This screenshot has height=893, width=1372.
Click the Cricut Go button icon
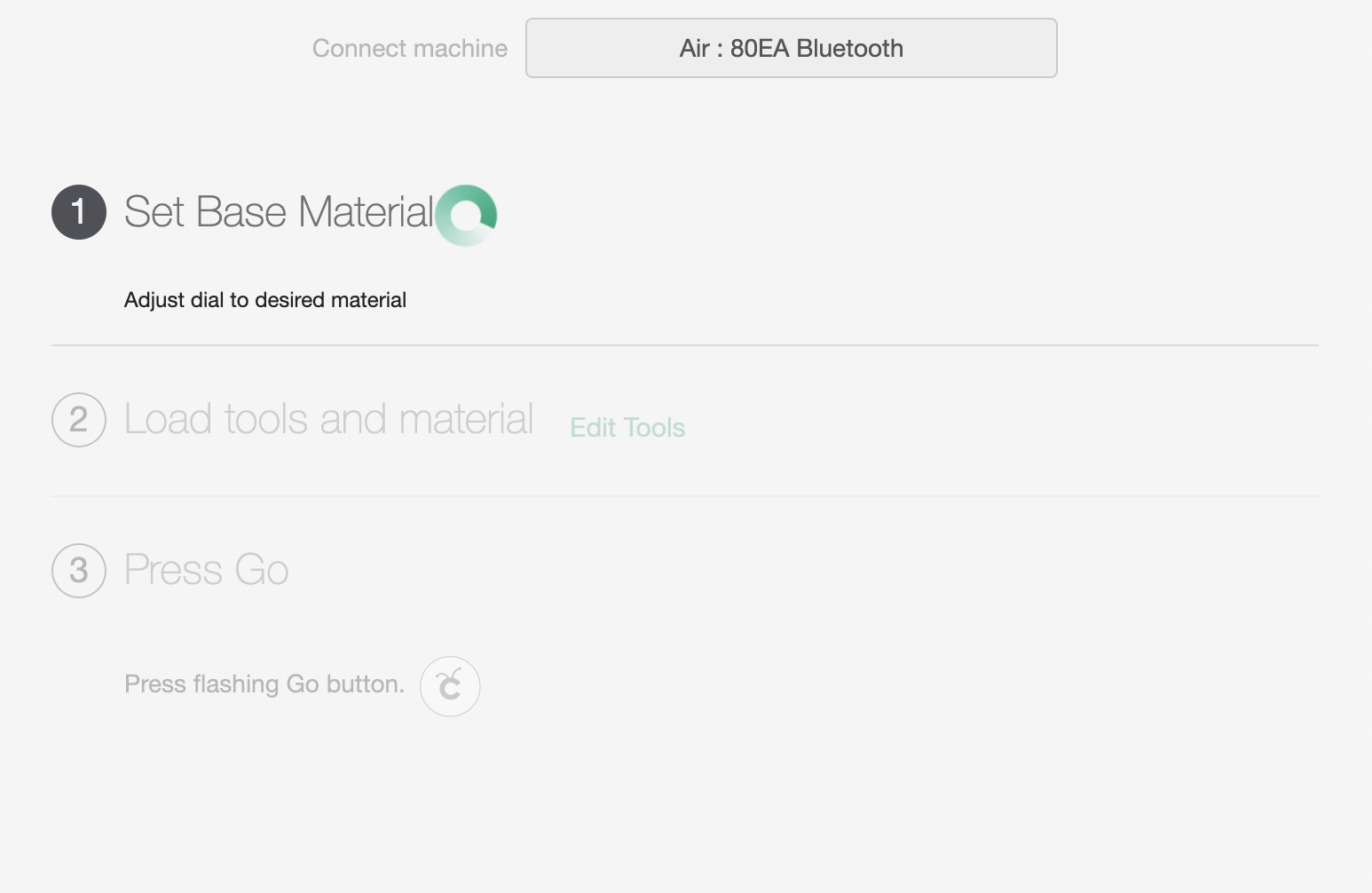point(450,686)
